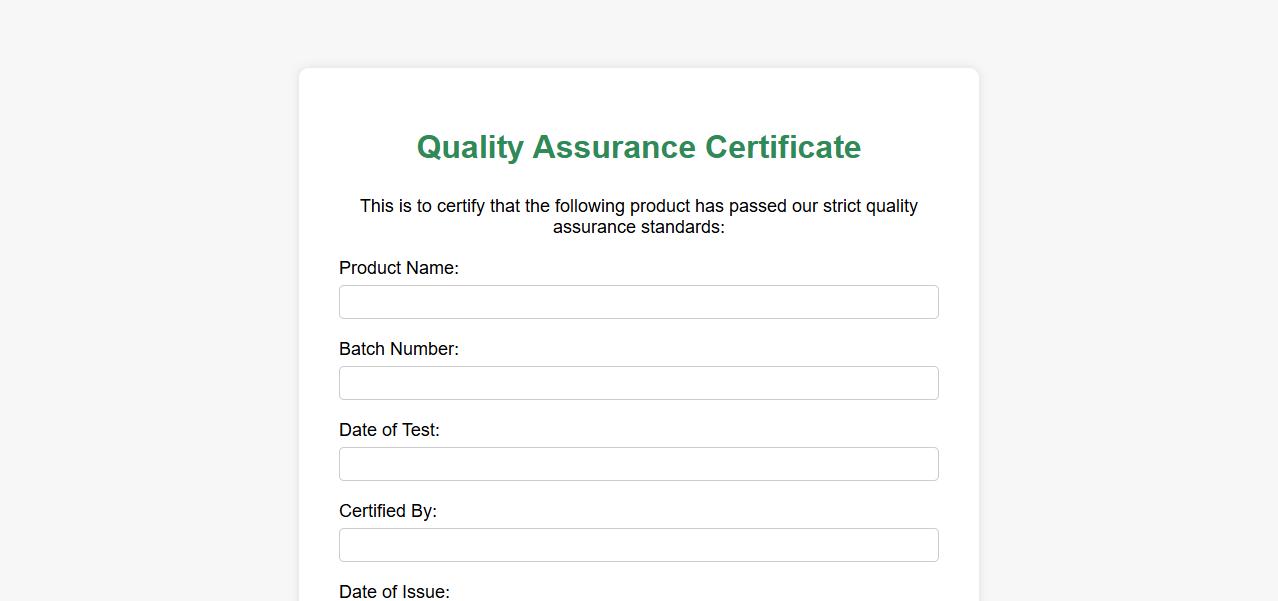Click the word "Certificate" in the green title

point(783,147)
